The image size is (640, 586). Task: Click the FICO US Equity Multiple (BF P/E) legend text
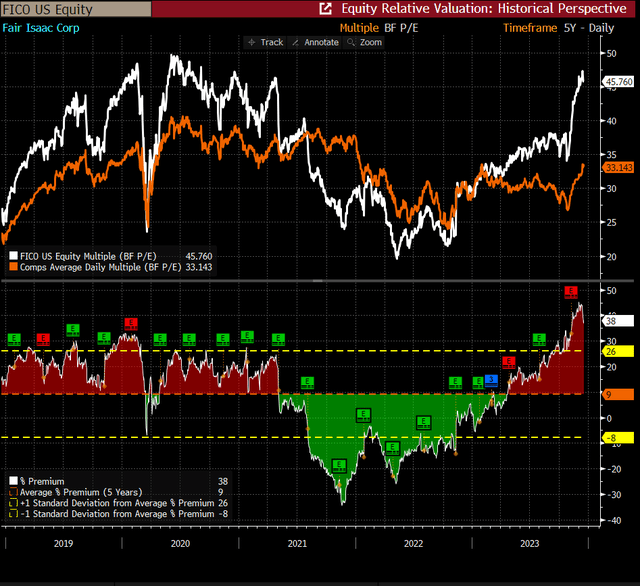pyautogui.click(x=88, y=256)
